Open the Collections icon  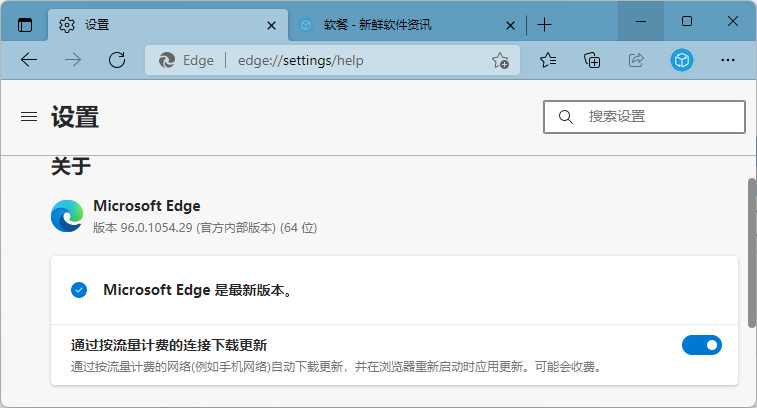(x=592, y=60)
